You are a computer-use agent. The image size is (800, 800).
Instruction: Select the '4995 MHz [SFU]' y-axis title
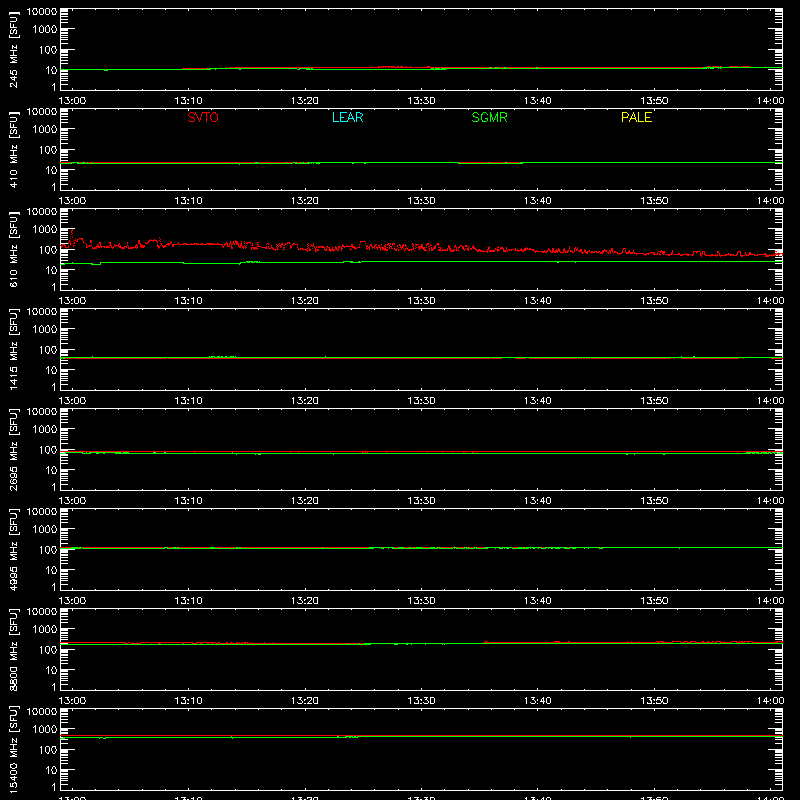[13, 549]
